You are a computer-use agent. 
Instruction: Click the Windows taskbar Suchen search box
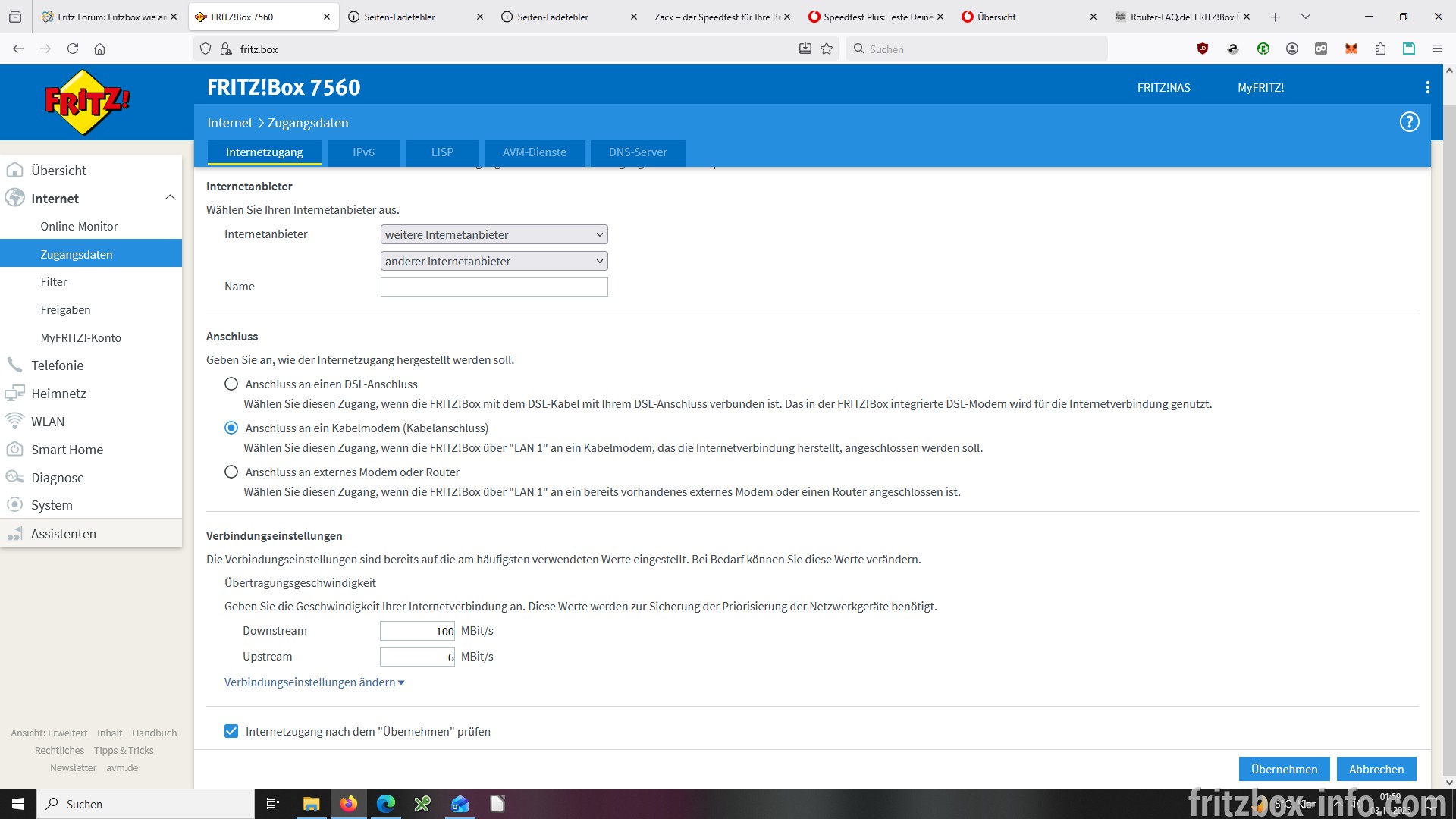point(145,804)
